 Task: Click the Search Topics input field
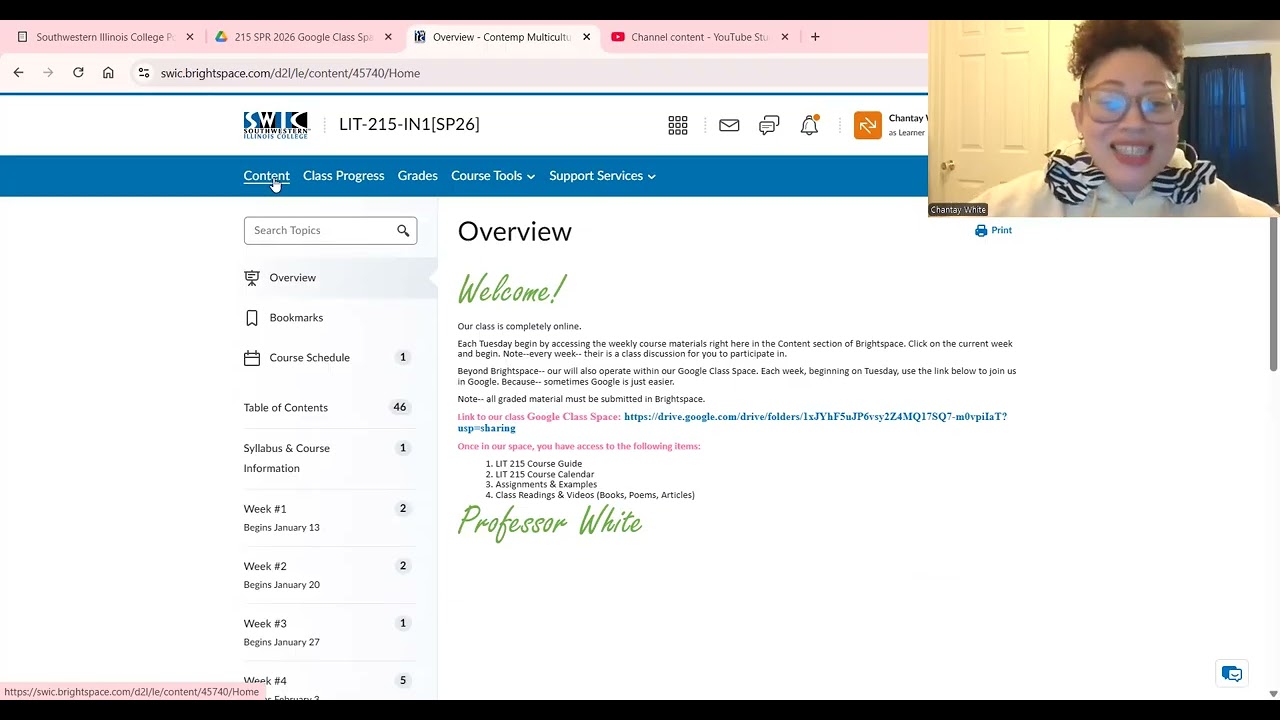click(x=330, y=230)
